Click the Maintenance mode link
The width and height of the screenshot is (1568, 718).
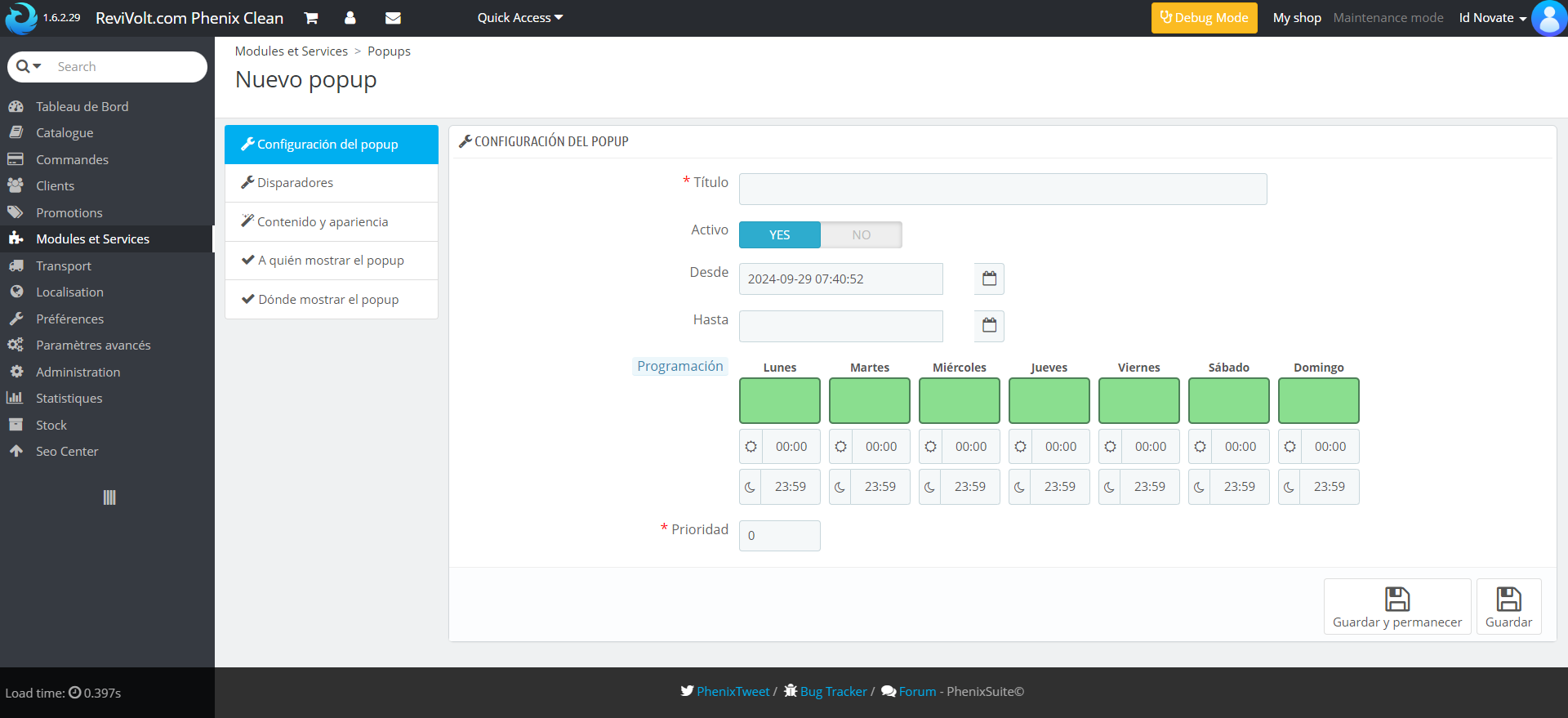[x=1388, y=18]
